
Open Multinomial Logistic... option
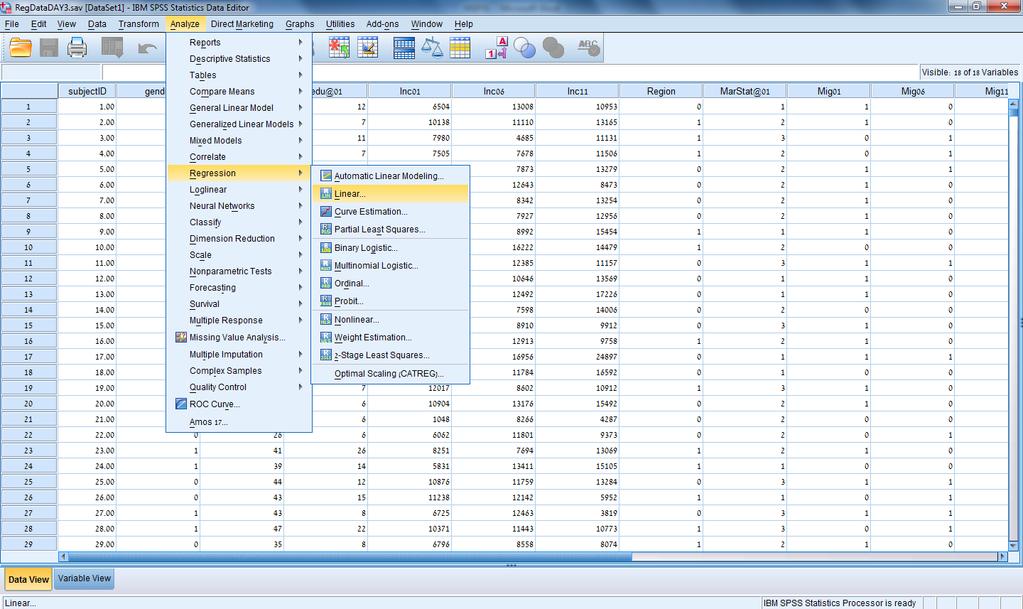tap(390, 266)
